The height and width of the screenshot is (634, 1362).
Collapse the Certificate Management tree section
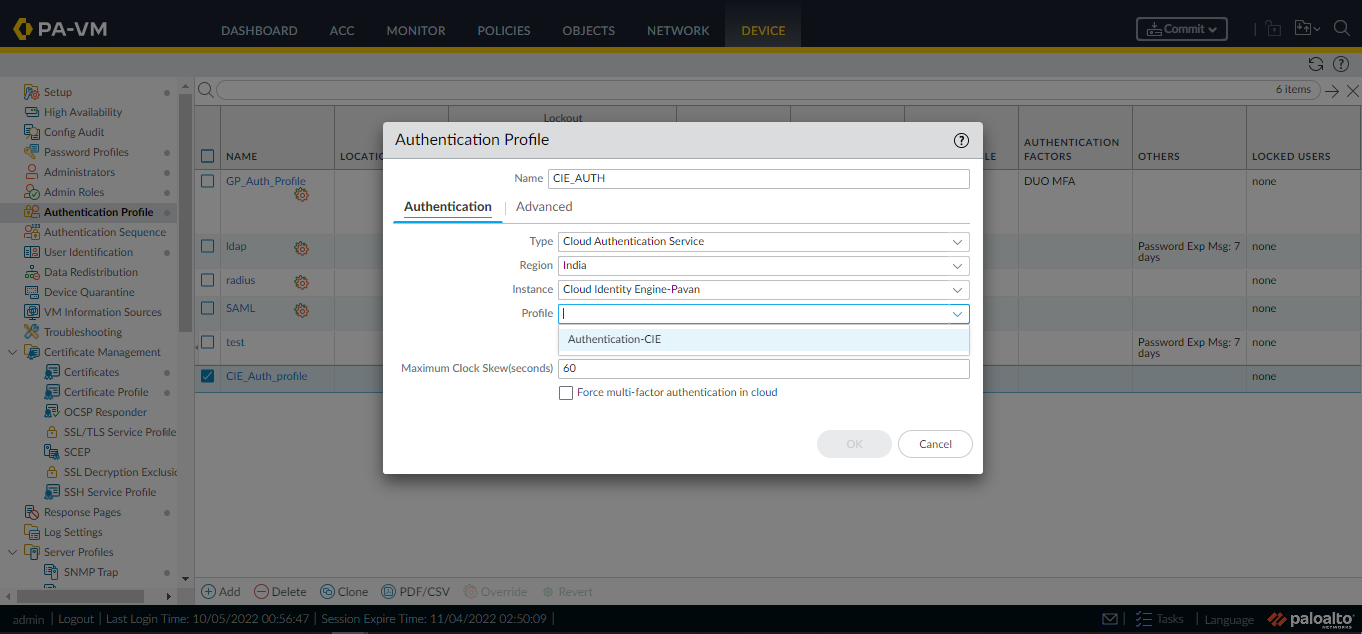point(12,351)
